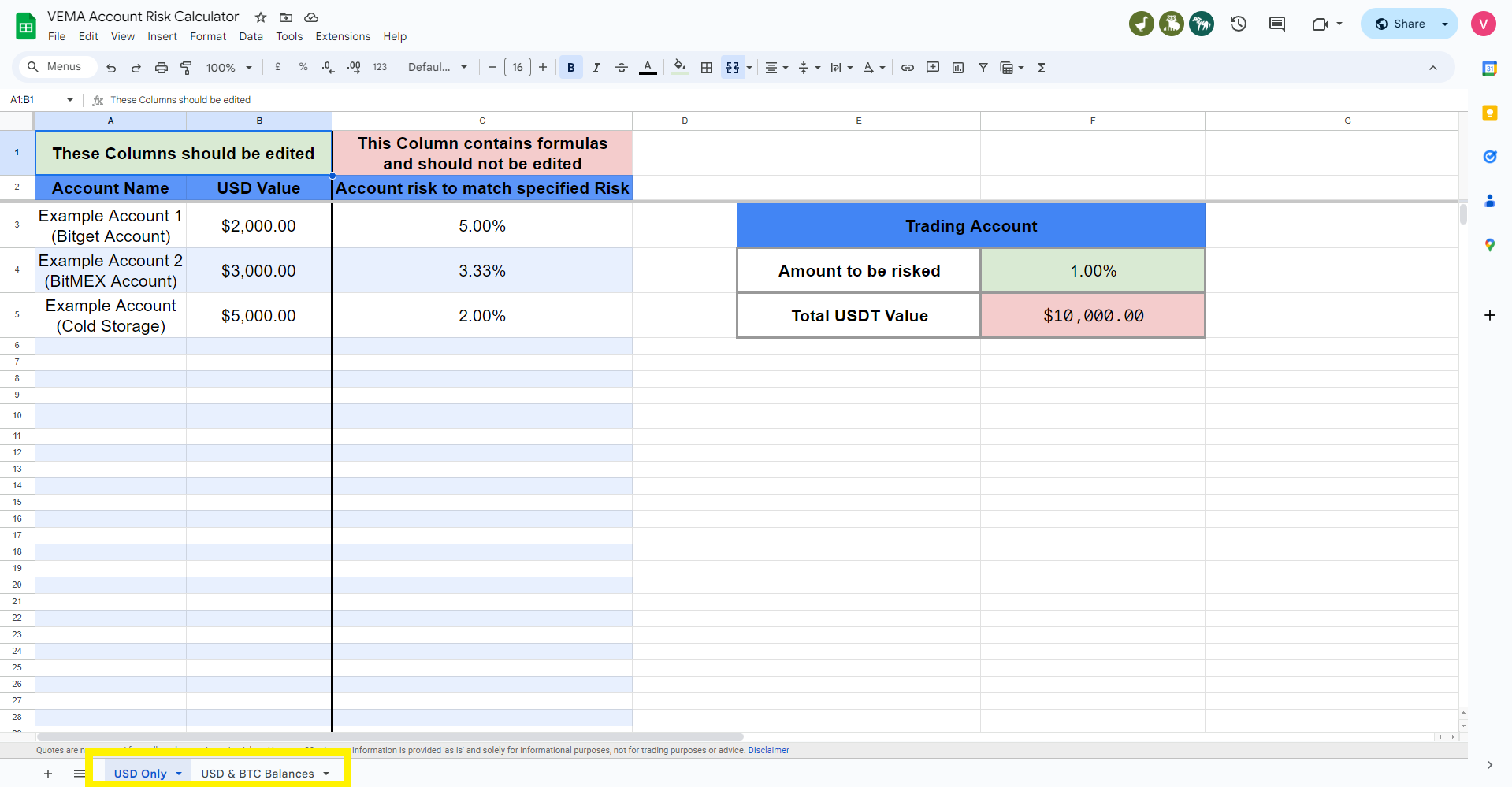Open the File menu
The image size is (1512, 787).
57,36
